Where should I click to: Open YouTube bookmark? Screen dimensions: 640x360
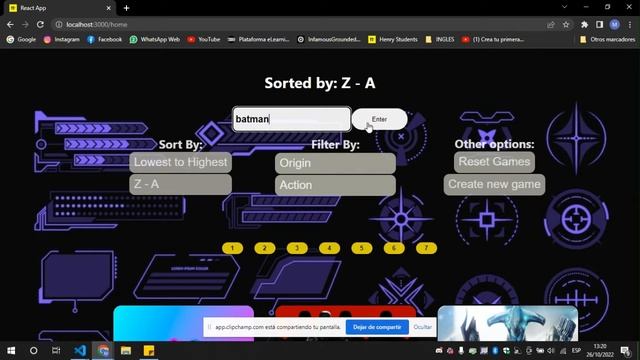(204, 40)
